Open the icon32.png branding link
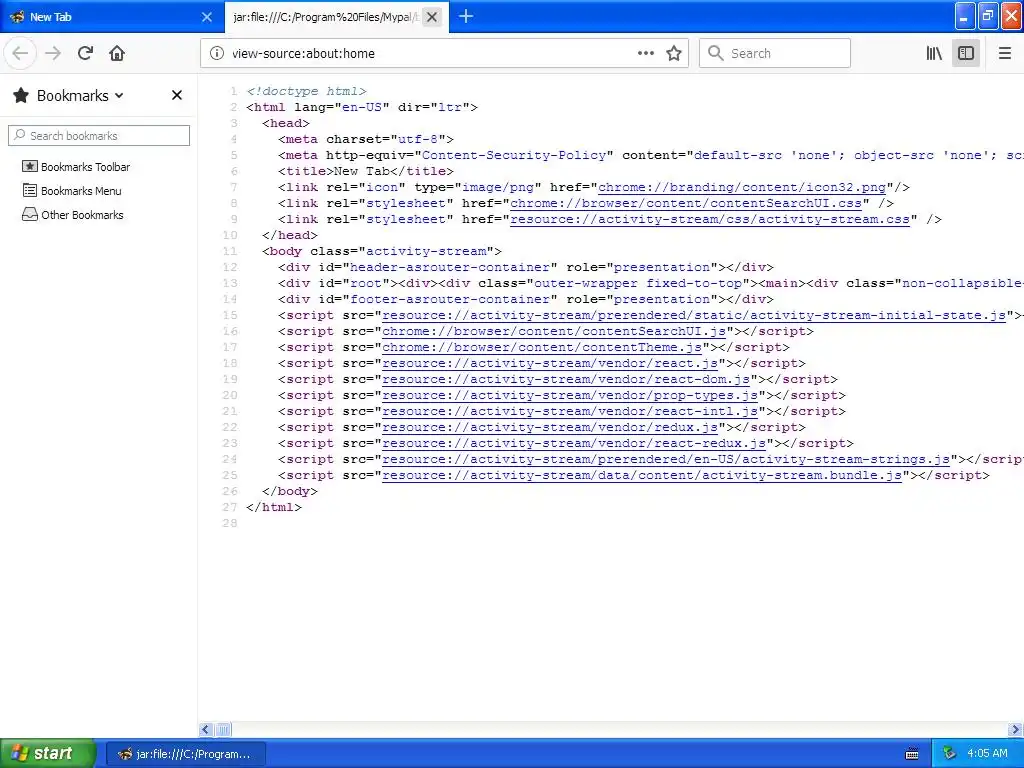1024x768 pixels. point(742,187)
